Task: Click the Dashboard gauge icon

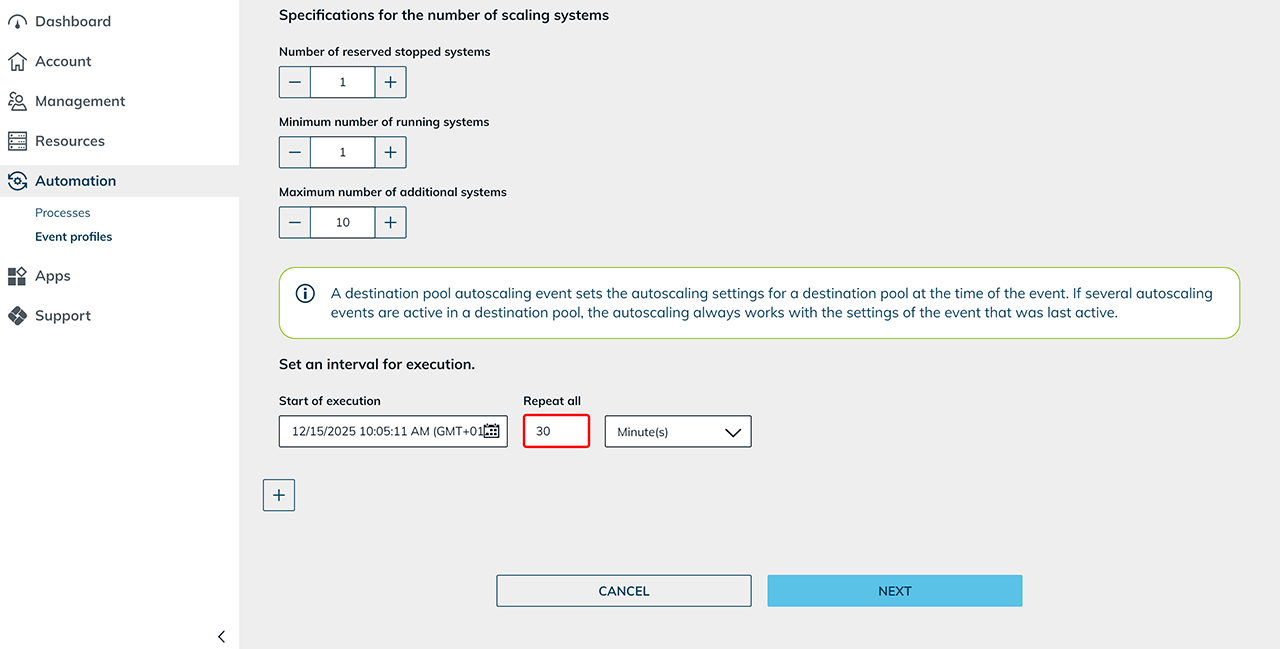Action: (17, 22)
